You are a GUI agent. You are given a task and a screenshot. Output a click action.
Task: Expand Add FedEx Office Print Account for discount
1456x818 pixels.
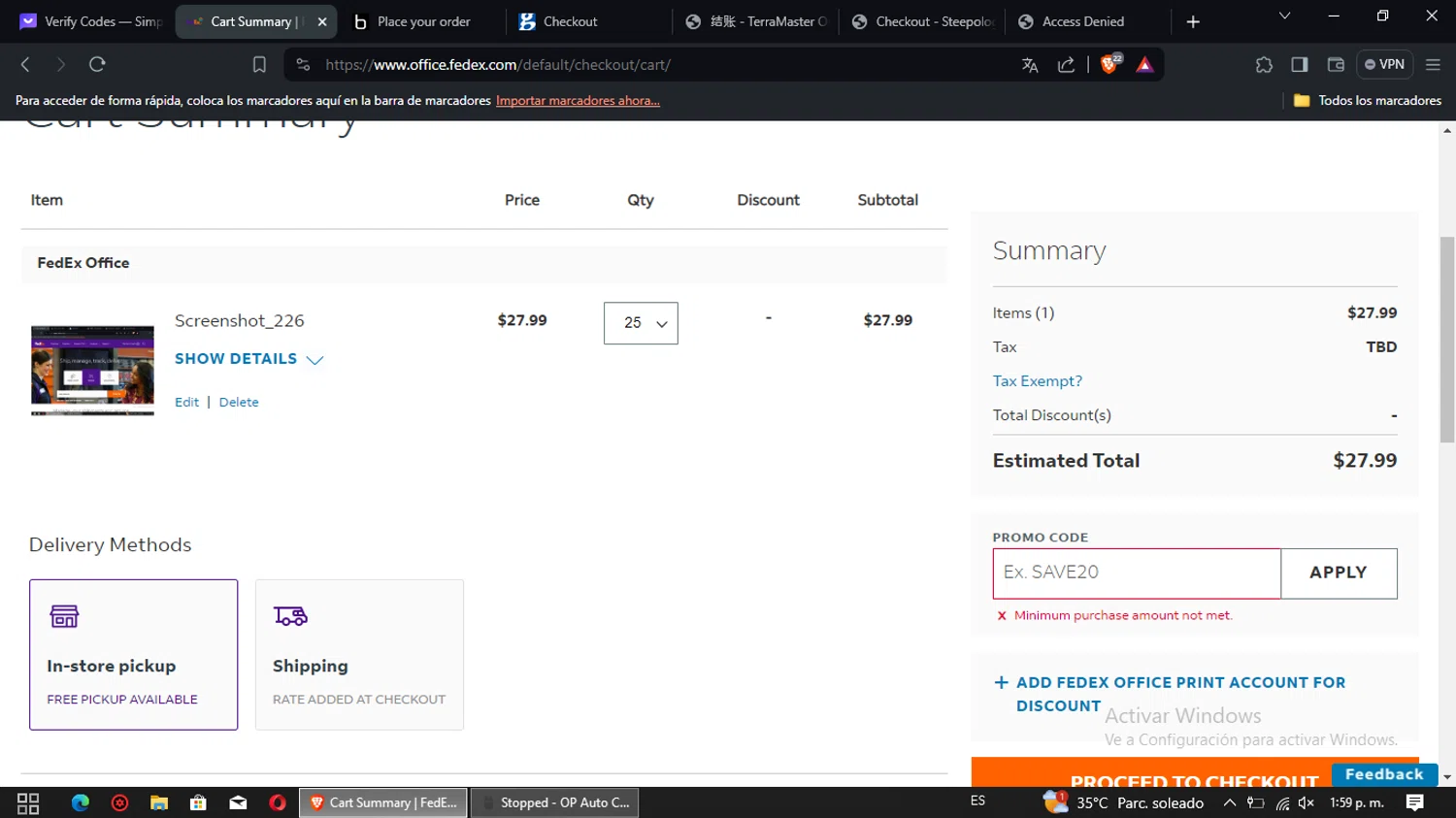click(x=1170, y=694)
